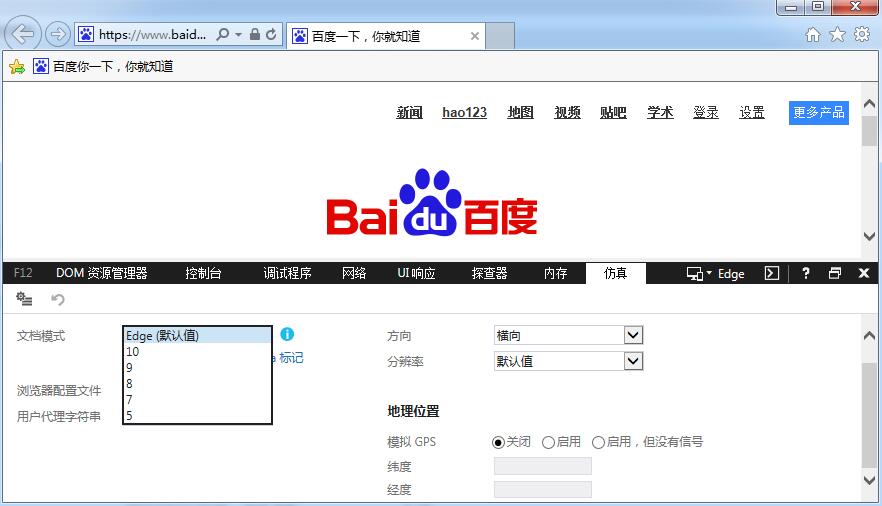The image size is (882, 506).
Task: Close the Baidu browser tab
Action: tap(475, 36)
